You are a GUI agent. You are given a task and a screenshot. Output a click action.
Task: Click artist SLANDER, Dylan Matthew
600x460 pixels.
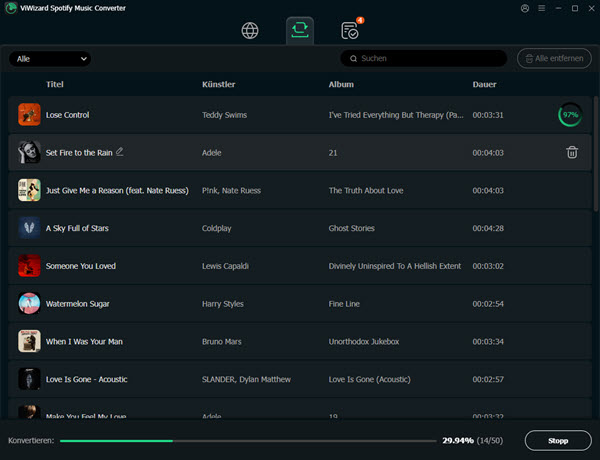pyautogui.click(x=246, y=379)
